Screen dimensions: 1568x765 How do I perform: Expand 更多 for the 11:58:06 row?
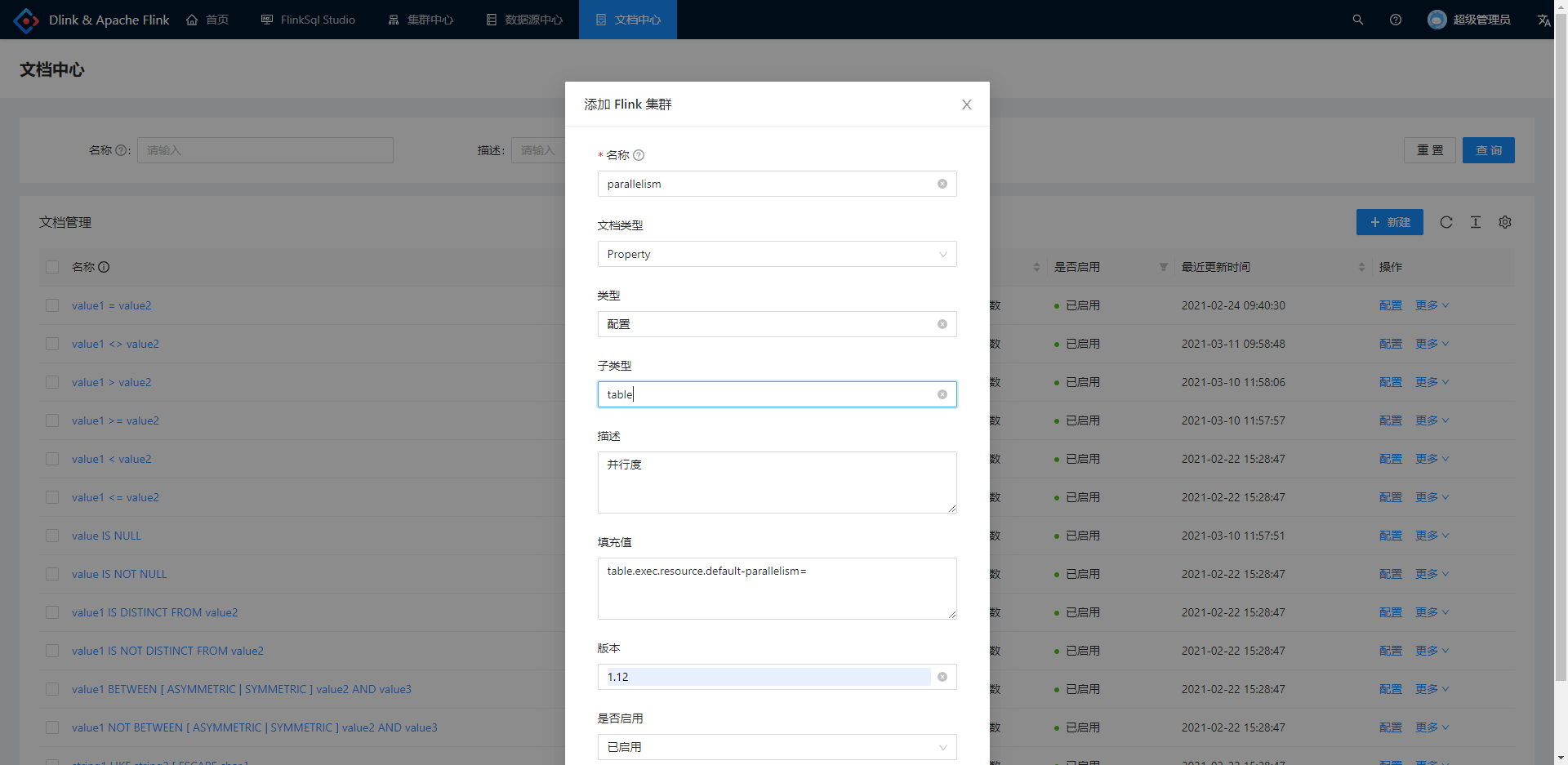pyautogui.click(x=1432, y=382)
